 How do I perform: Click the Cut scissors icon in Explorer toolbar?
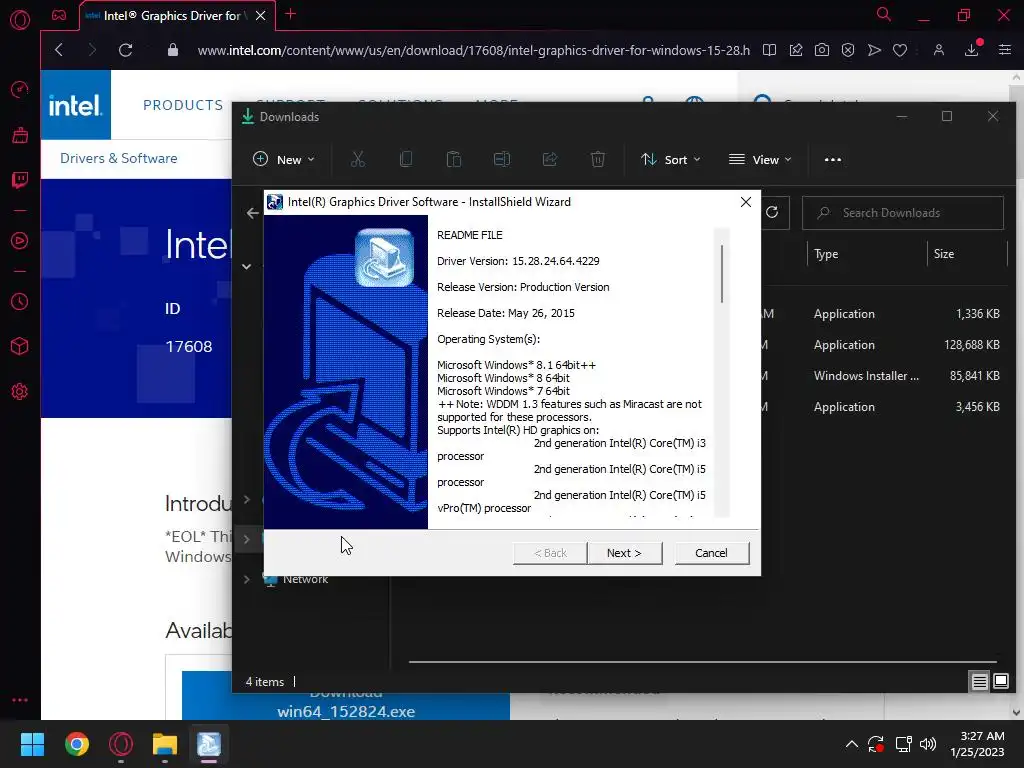tap(358, 159)
